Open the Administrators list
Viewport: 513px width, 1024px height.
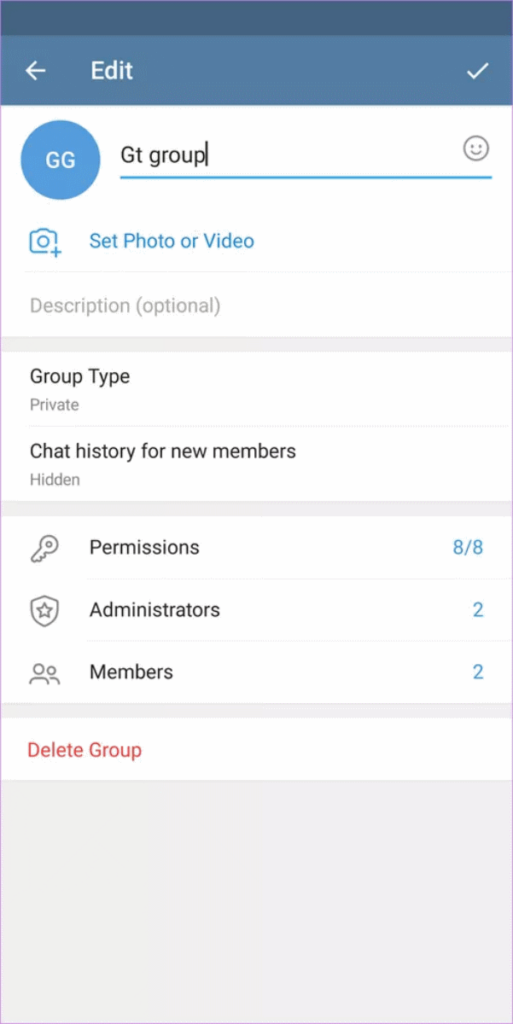click(x=256, y=610)
